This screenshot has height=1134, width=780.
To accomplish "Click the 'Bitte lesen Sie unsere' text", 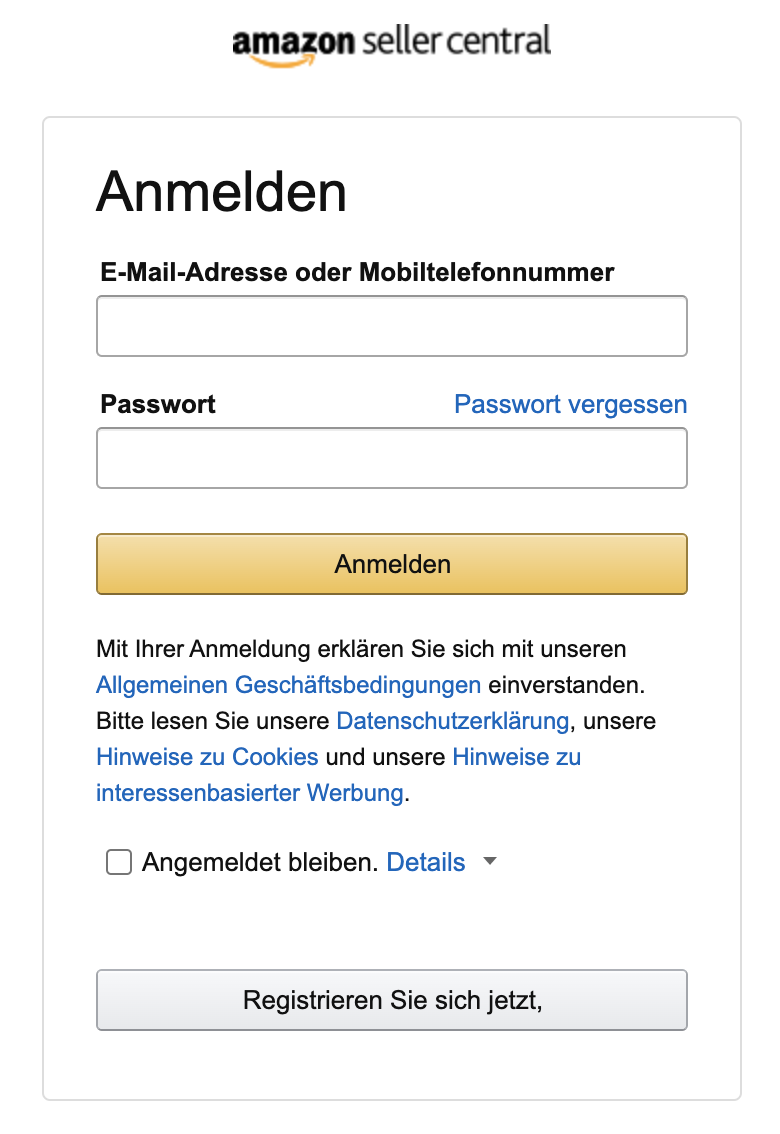I will (x=213, y=721).
